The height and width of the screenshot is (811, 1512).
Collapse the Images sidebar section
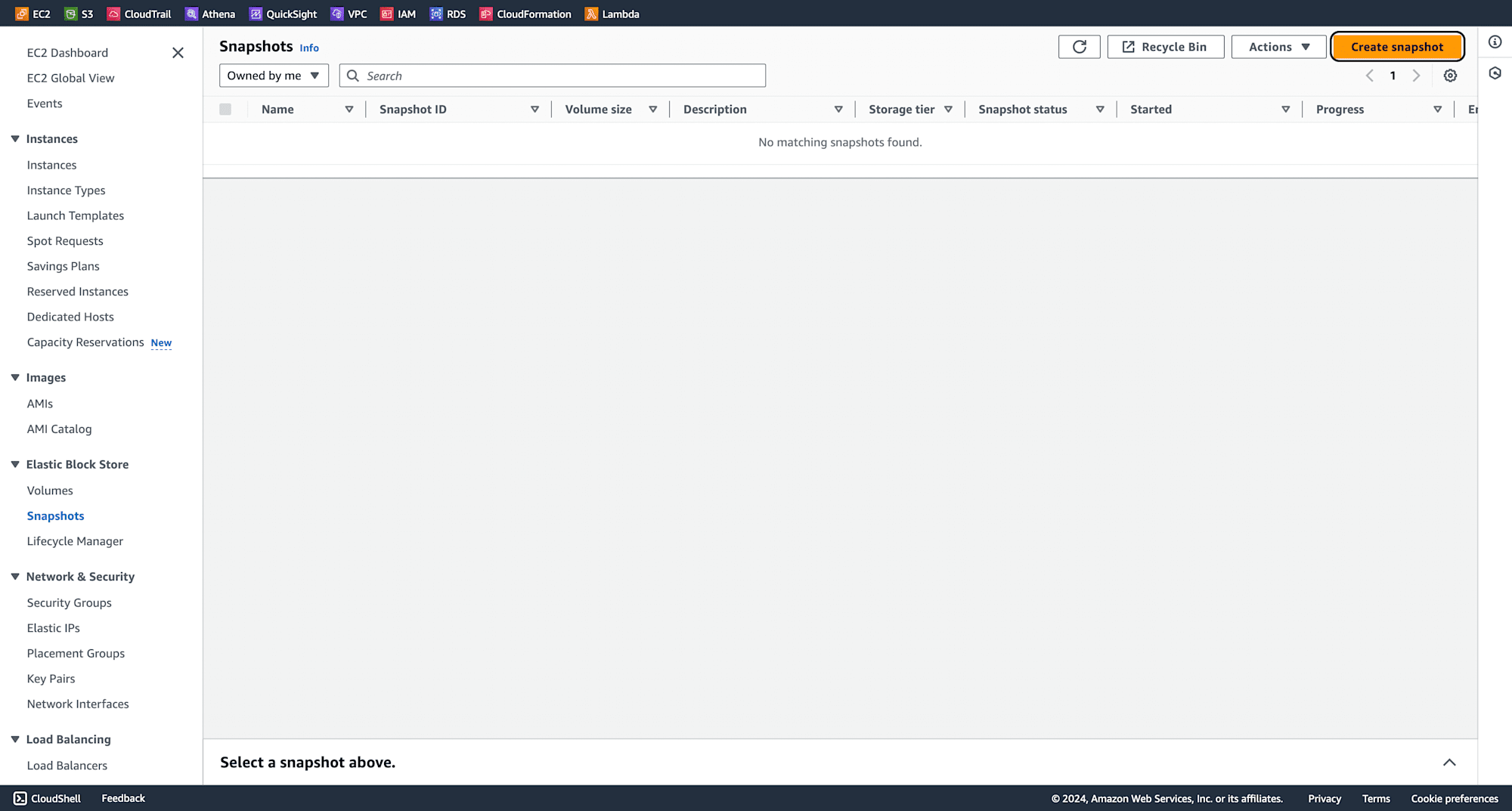(x=15, y=377)
